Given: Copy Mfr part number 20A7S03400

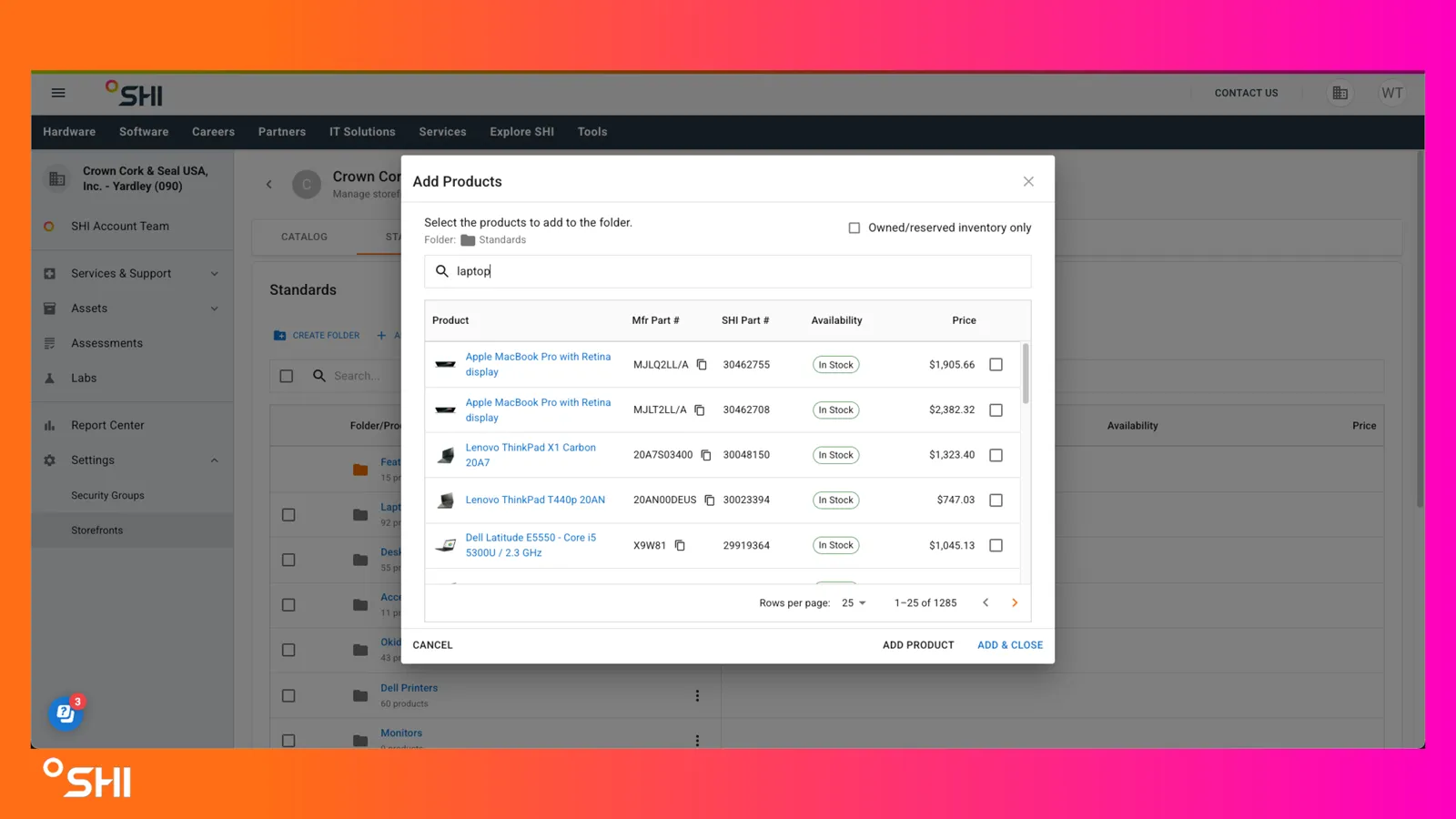Looking at the screenshot, I should (706, 455).
